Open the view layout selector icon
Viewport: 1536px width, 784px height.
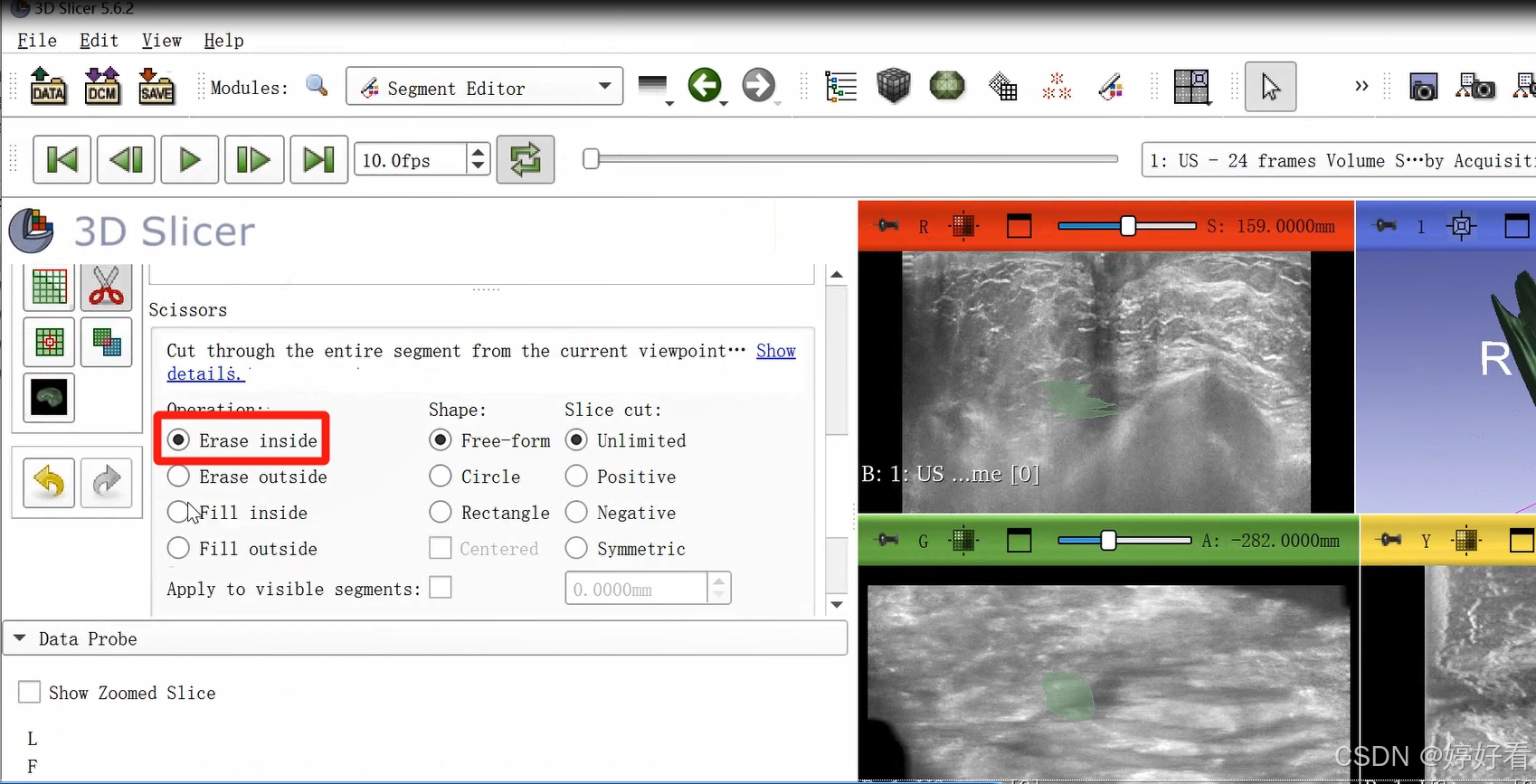pyautogui.click(x=1191, y=87)
